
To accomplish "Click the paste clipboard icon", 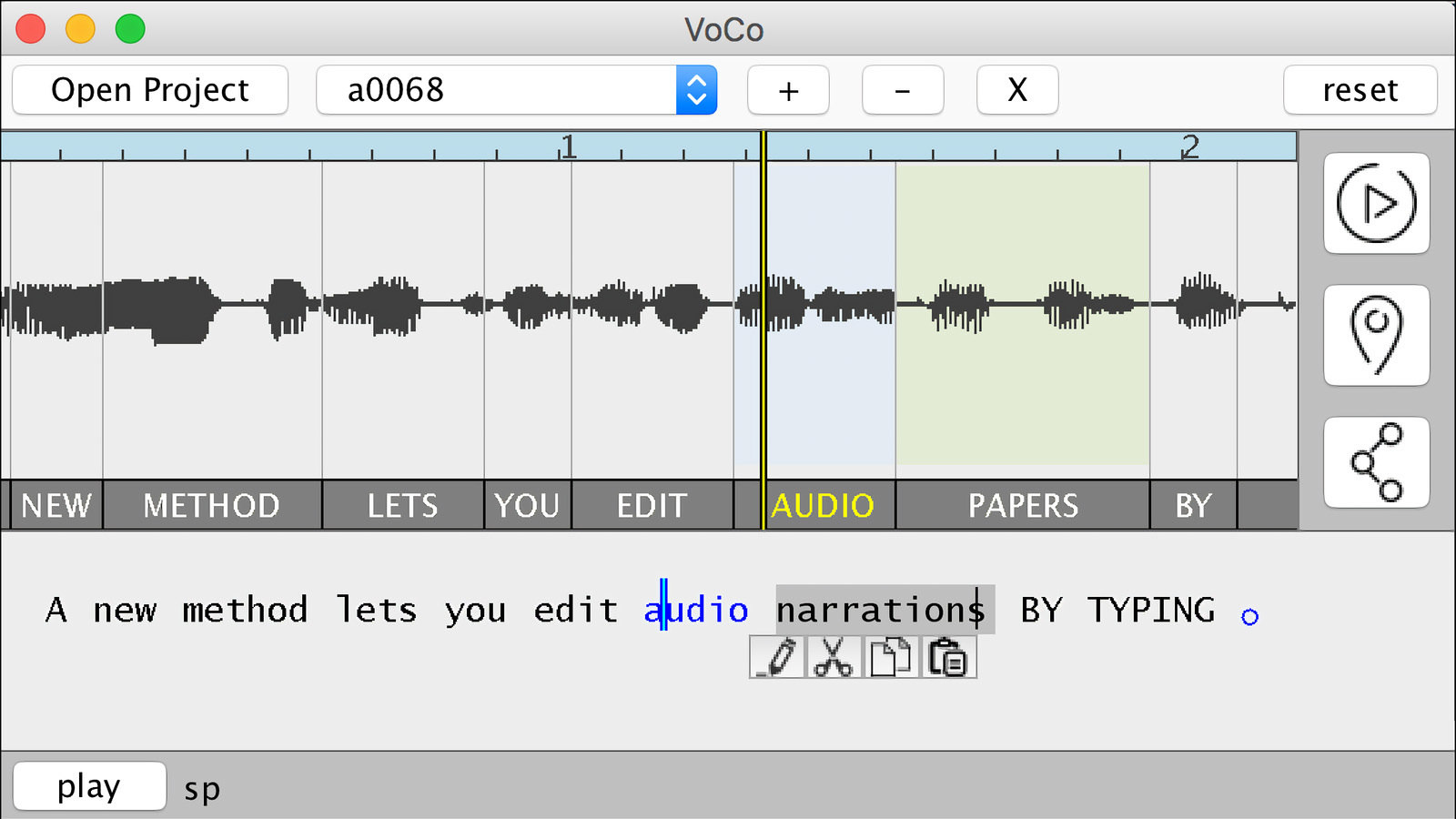I will pos(947,657).
